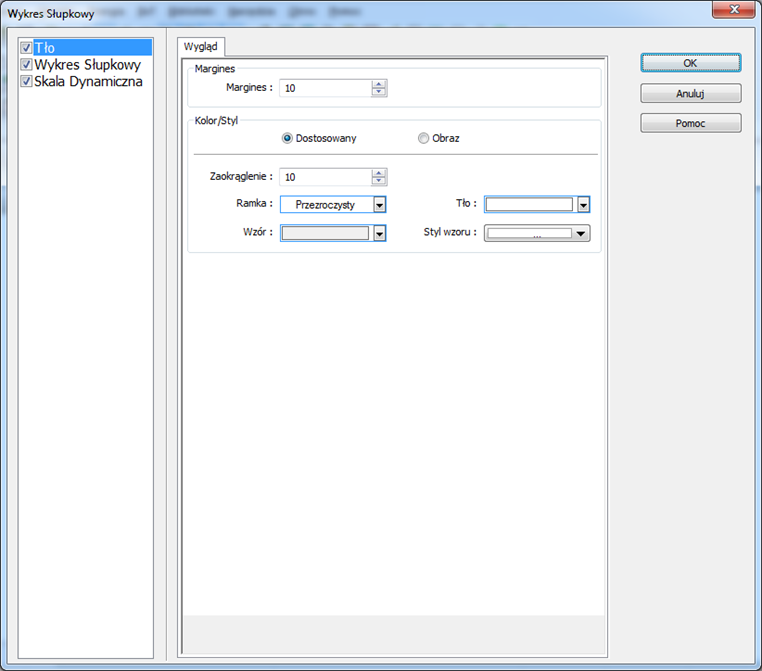Screen dimensions: 762x671
Task: Close the Wykres Słupkowy dialog
Action: tap(734, 9)
